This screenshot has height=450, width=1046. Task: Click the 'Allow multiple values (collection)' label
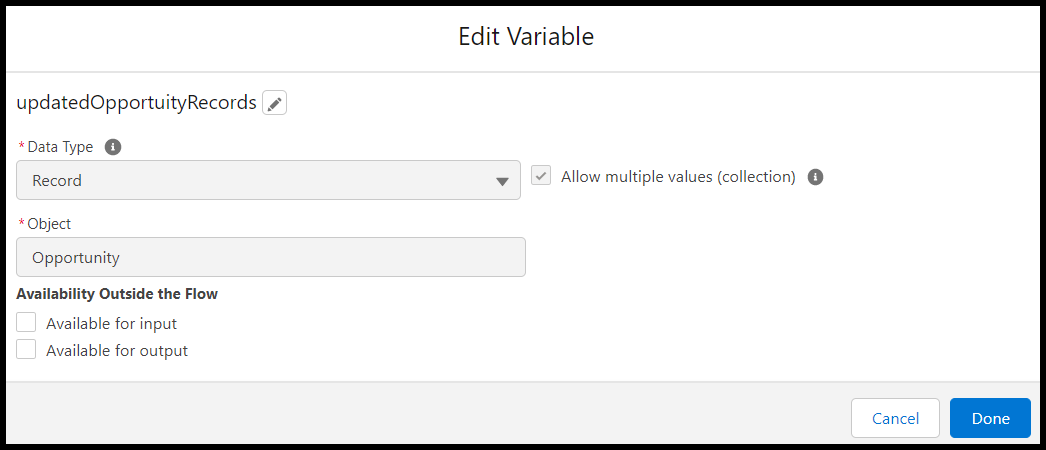pyautogui.click(x=678, y=177)
